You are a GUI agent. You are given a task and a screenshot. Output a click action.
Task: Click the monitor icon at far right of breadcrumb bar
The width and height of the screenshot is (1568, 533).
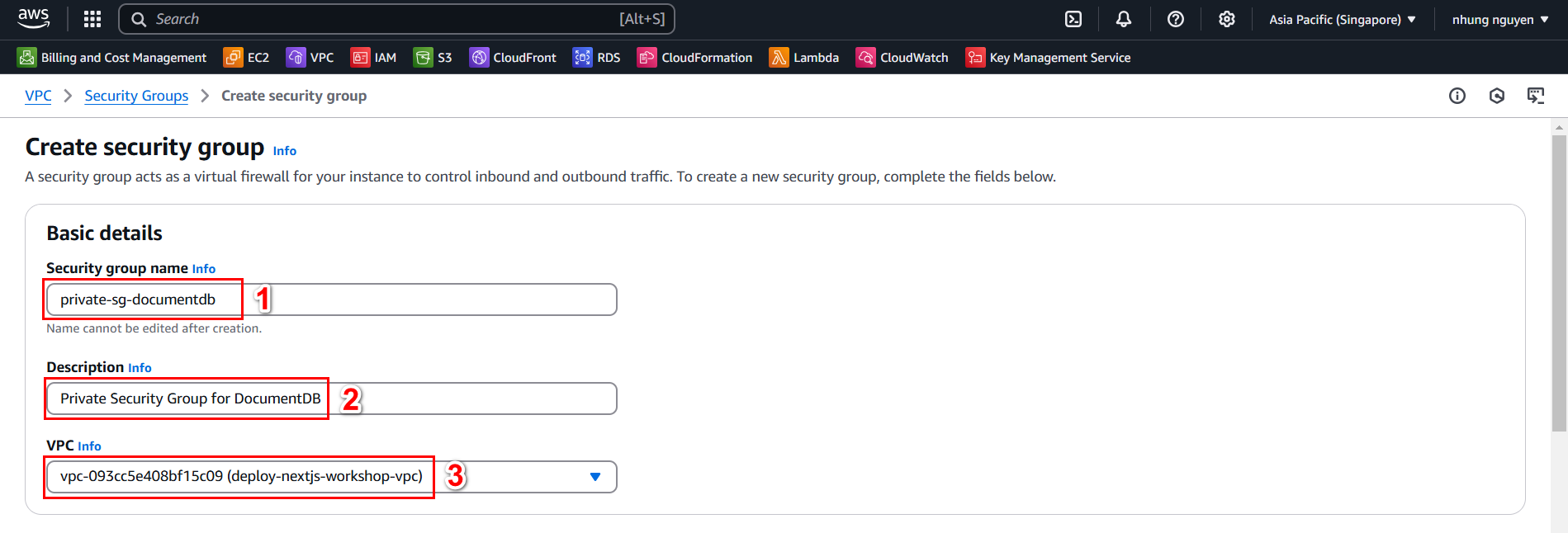point(1536,96)
